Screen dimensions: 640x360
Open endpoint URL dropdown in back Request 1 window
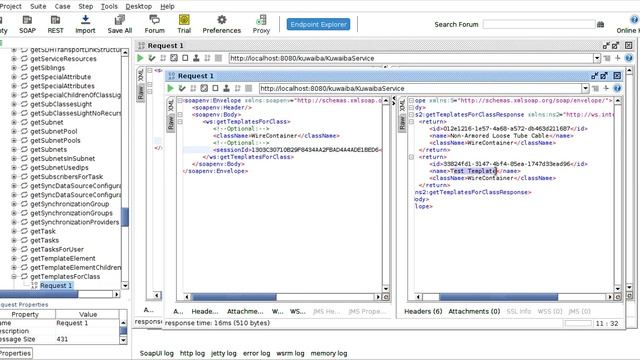click(597, 58)
